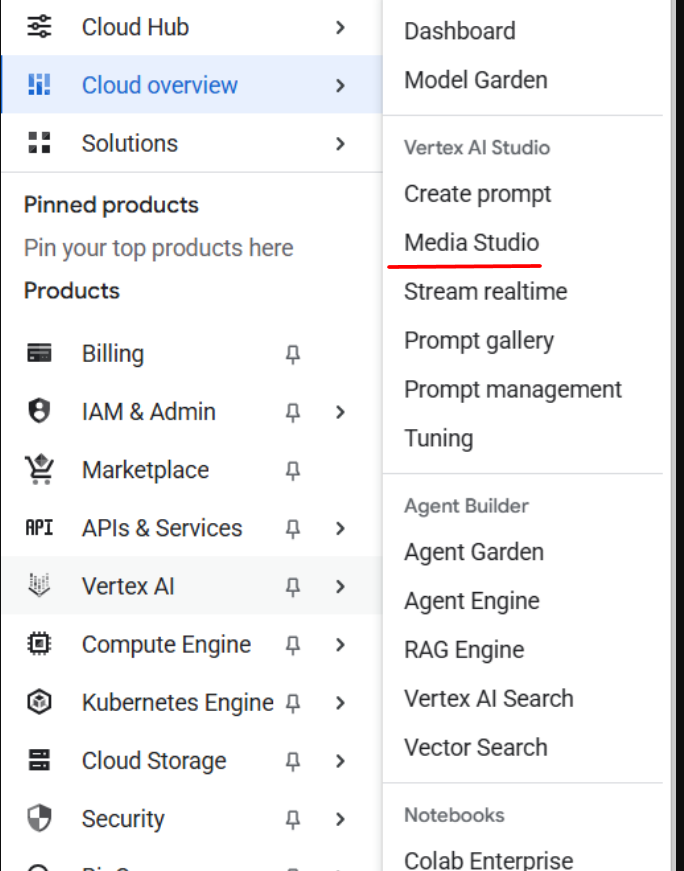This screenshot has height=871, width=684.
Task: Click the Kubernetes Engine label
Action: point(177,703)
